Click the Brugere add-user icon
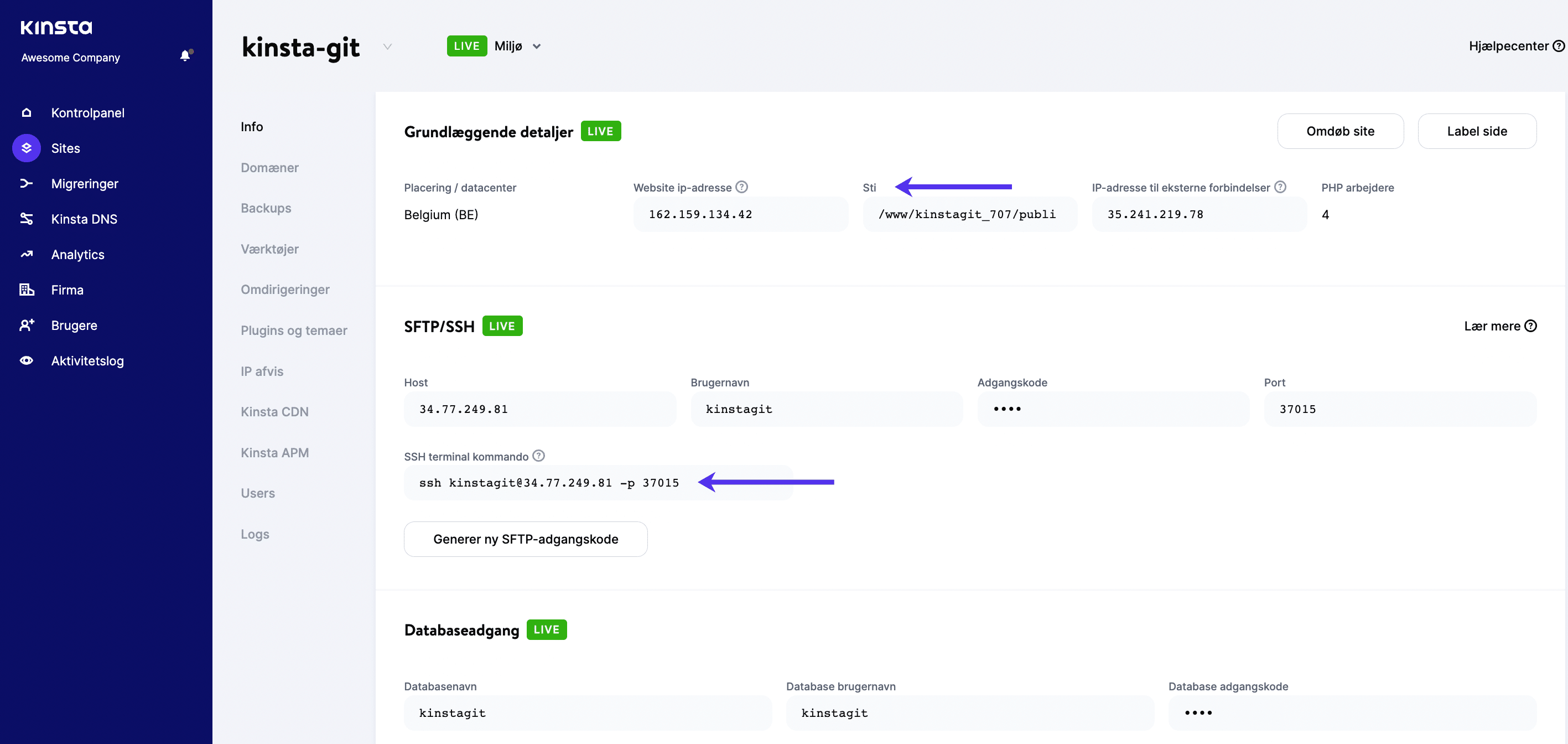The image size is (1568, 744). (26, 325)
